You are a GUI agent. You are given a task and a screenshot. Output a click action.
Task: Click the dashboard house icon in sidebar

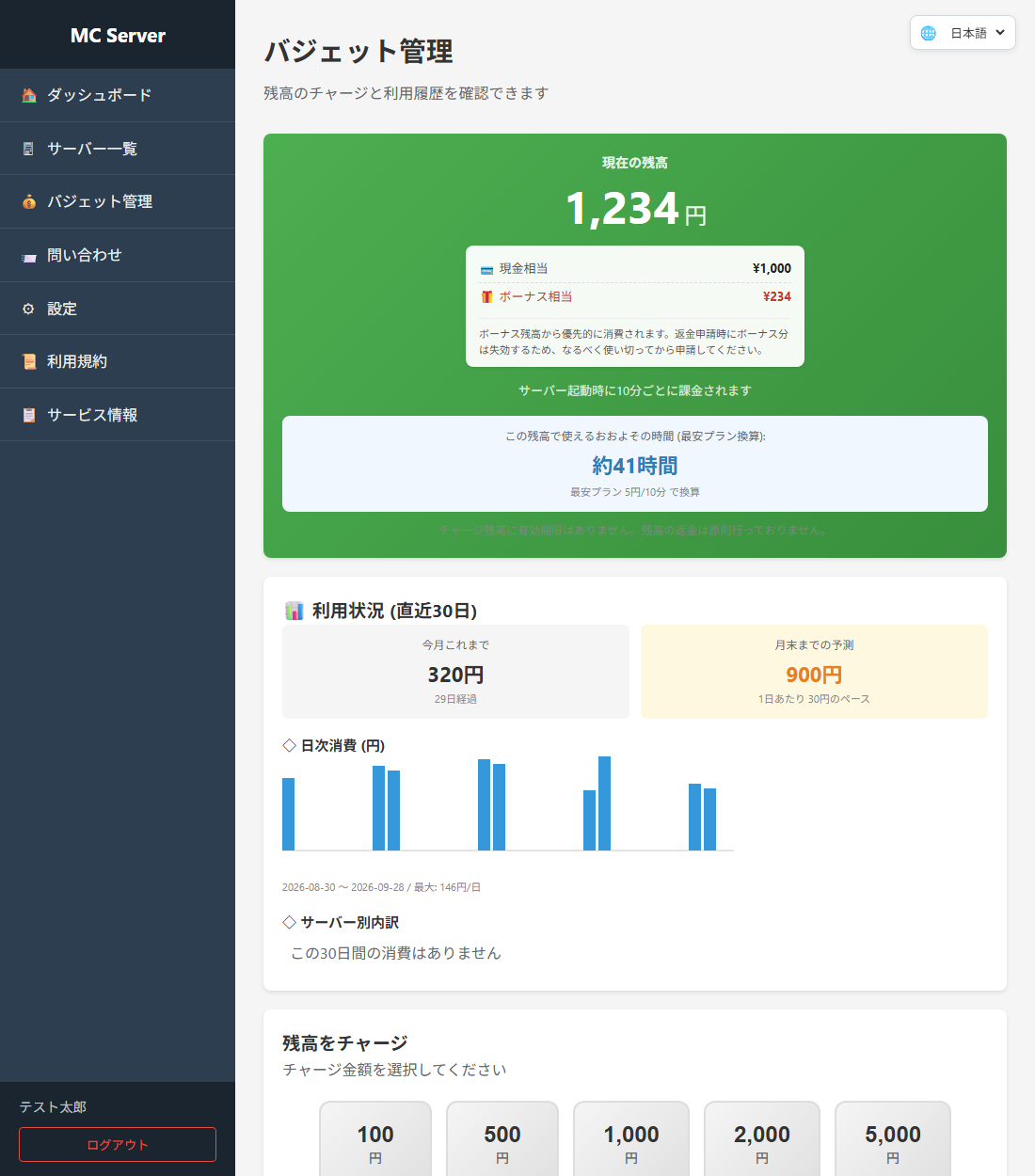tap(29, 95)
